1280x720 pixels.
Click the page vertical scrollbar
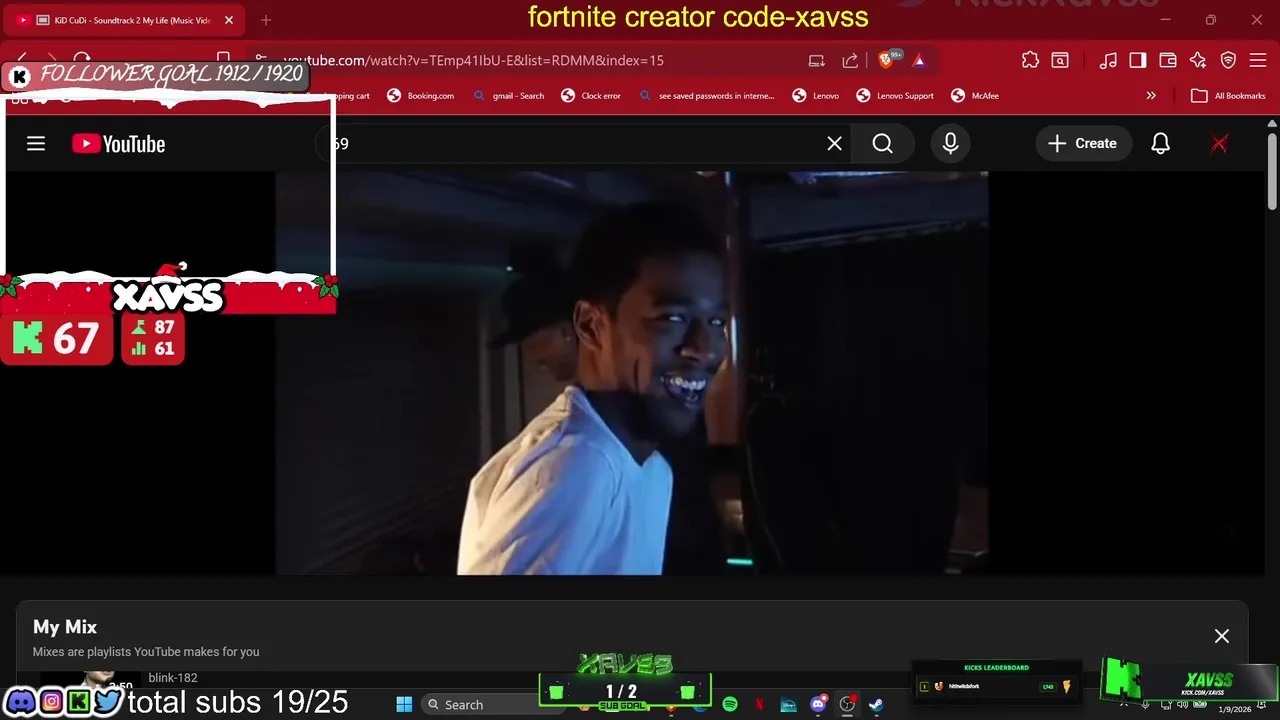(1272, 170)
